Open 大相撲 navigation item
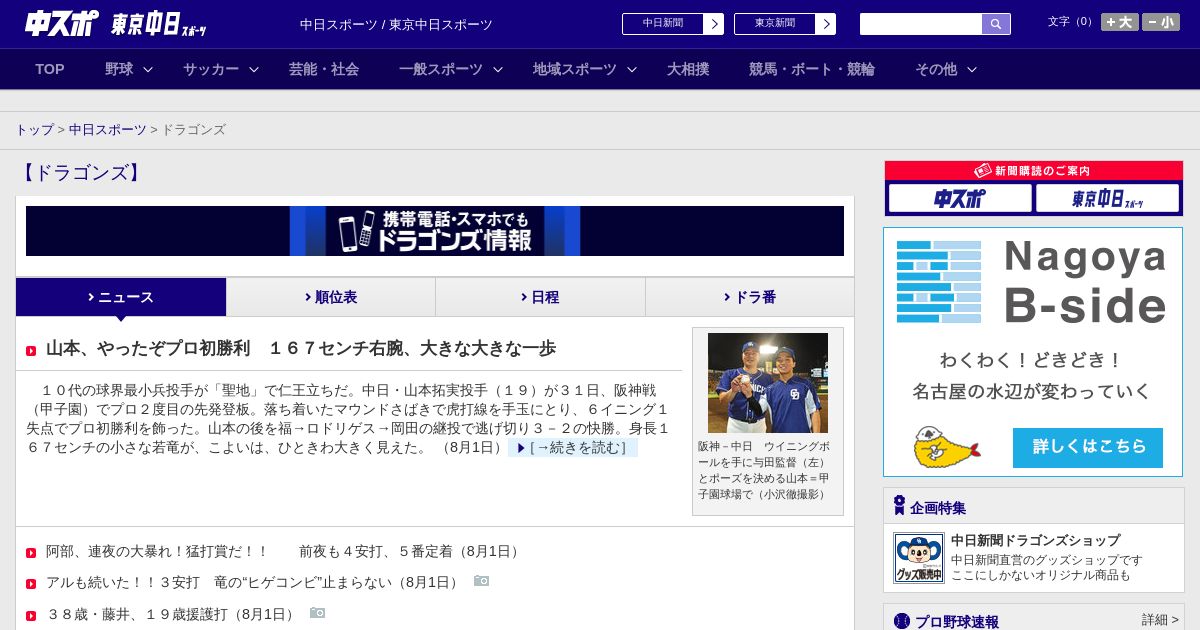The image size is (1200, 630). tap(688, 69)
